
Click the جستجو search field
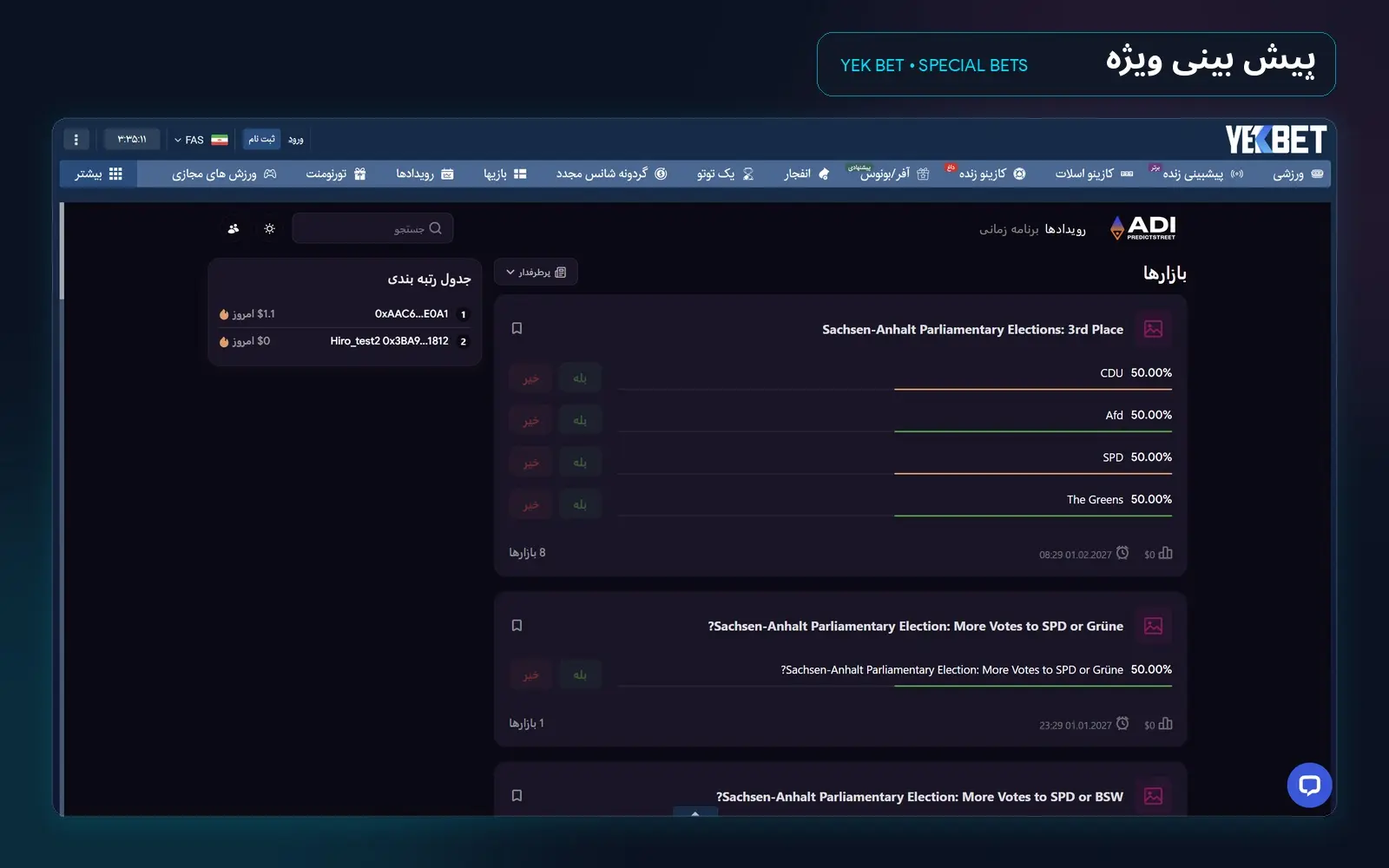click(373, 228)
